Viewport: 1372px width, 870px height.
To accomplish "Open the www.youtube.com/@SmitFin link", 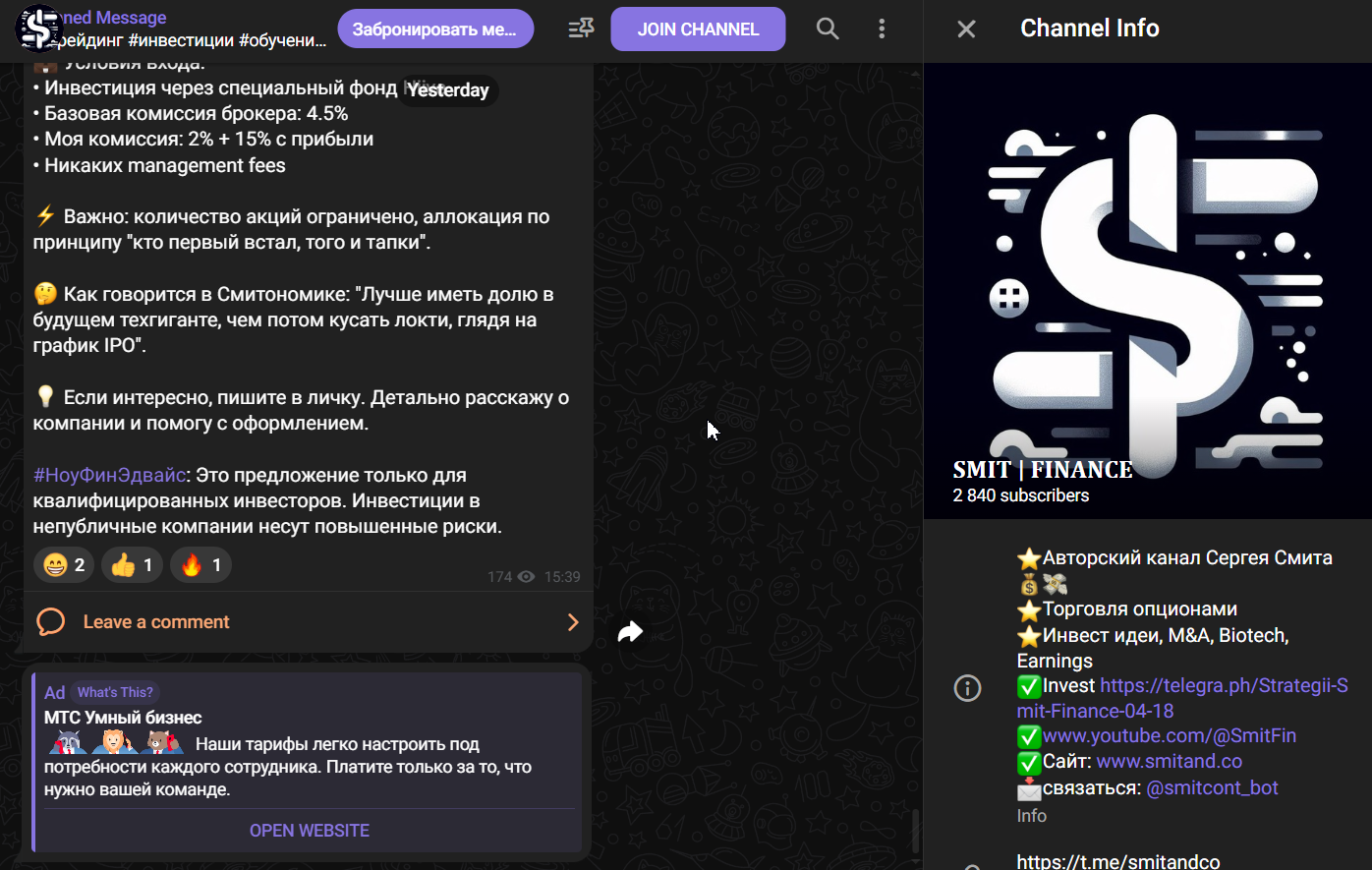I will (1170, 736).
